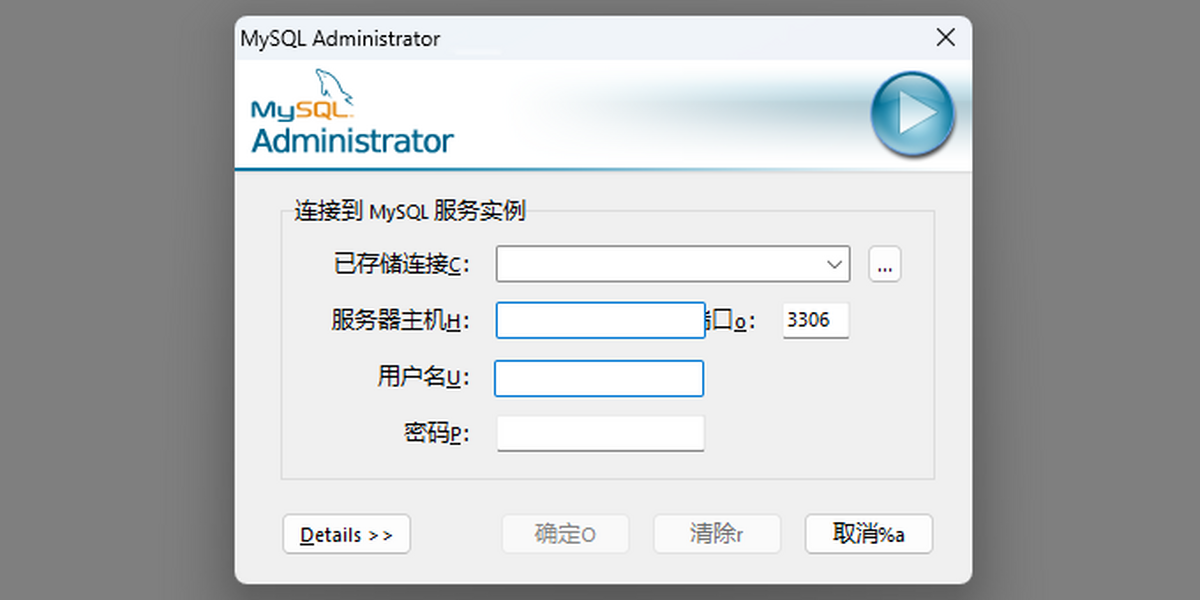Viewport: 1200px width, 600px height.
Task: Expand the stored connection dropdown arrow
Action: tap(835, 265)
